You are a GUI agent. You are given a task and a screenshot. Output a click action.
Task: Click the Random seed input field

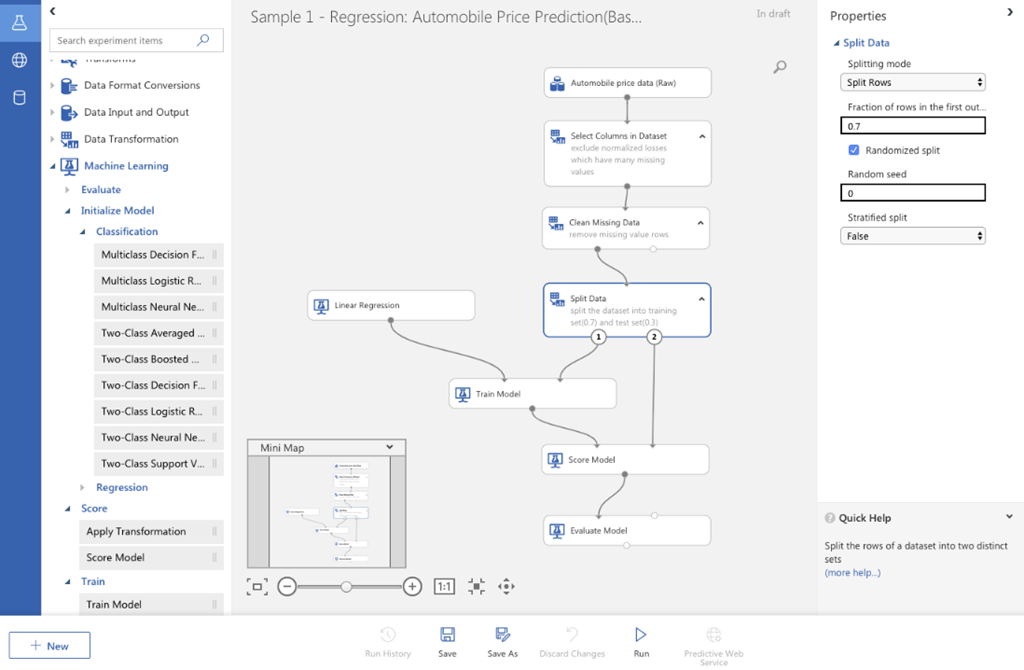[x=912, y=193]
